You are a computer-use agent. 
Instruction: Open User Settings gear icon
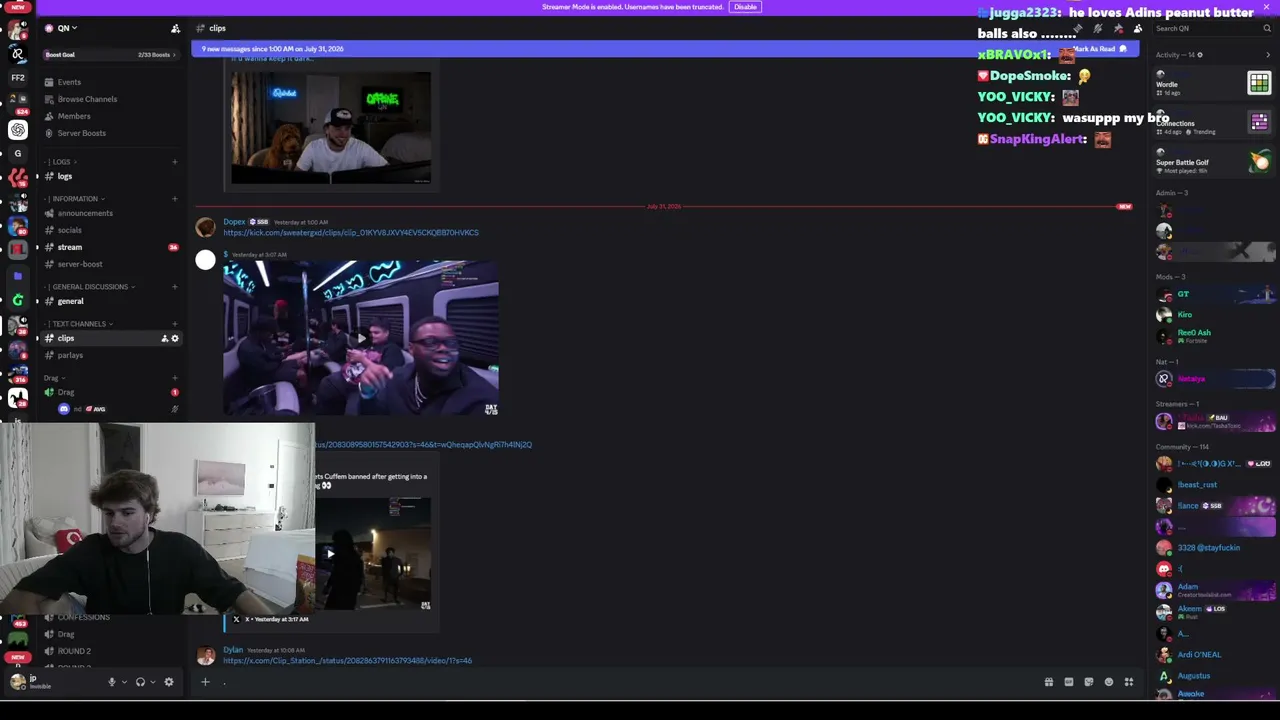pos(169,682)
